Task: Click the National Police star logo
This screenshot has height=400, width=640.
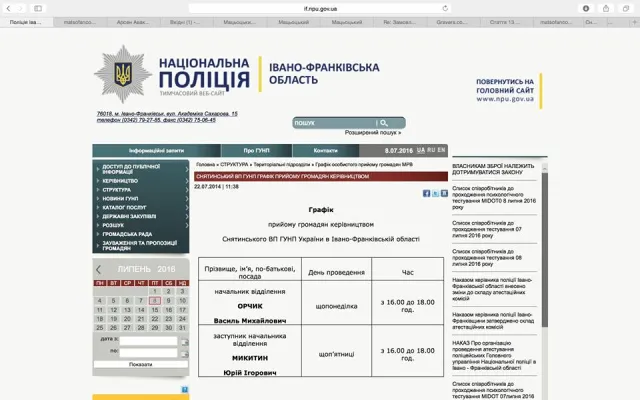Action: click(x=123, y=74)
